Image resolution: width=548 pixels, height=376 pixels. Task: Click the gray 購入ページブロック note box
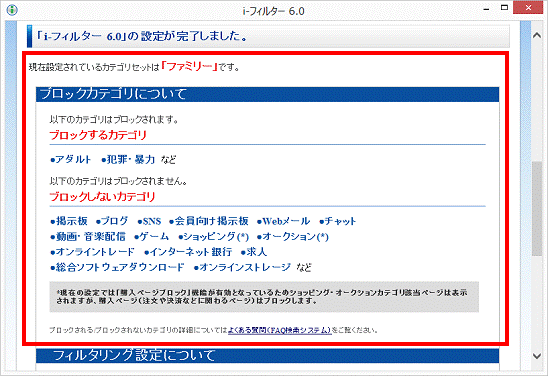[x=264, y=297]
